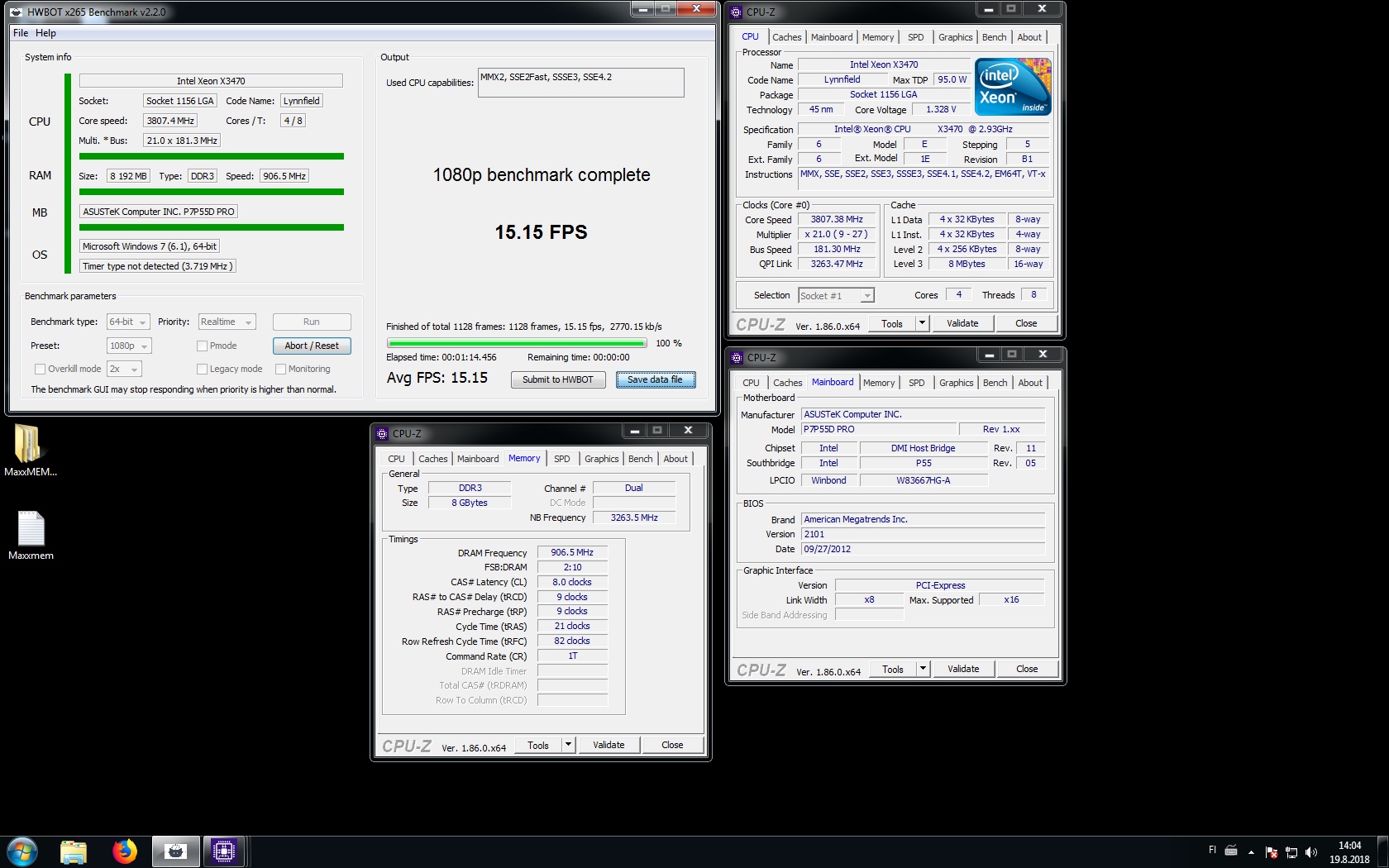Open Graphics tab in mainboard CPU-Z window
1389x868 pixels.
tap(956, 383)
